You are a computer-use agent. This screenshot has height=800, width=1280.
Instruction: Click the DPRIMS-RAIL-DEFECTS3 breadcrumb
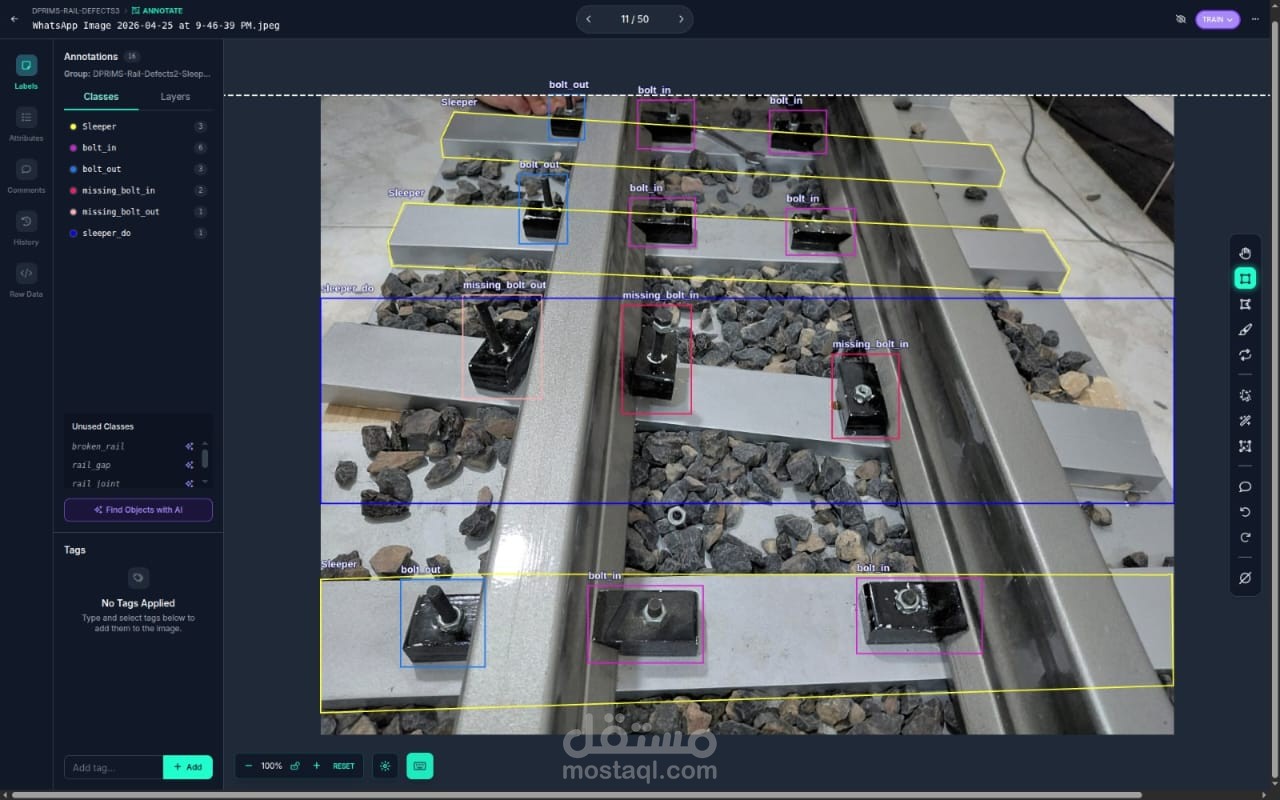[x=76, y=10]
